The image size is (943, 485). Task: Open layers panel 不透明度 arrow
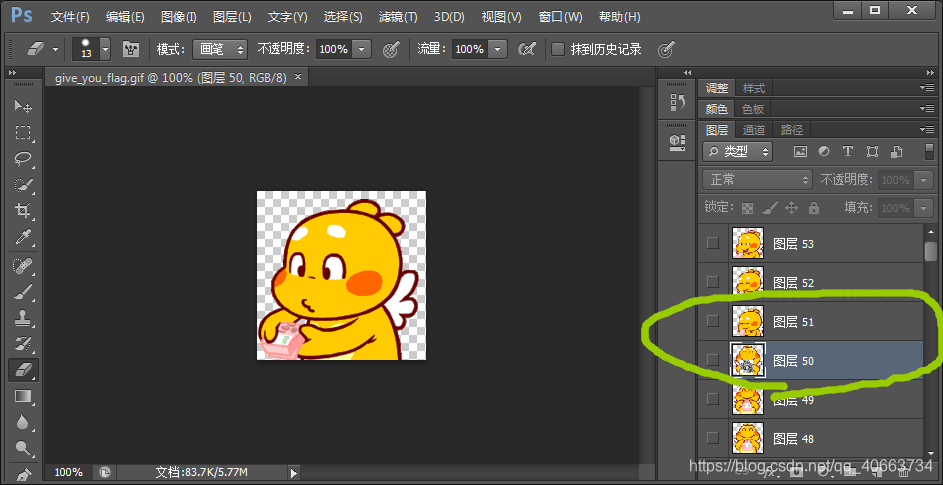(923, 180)
